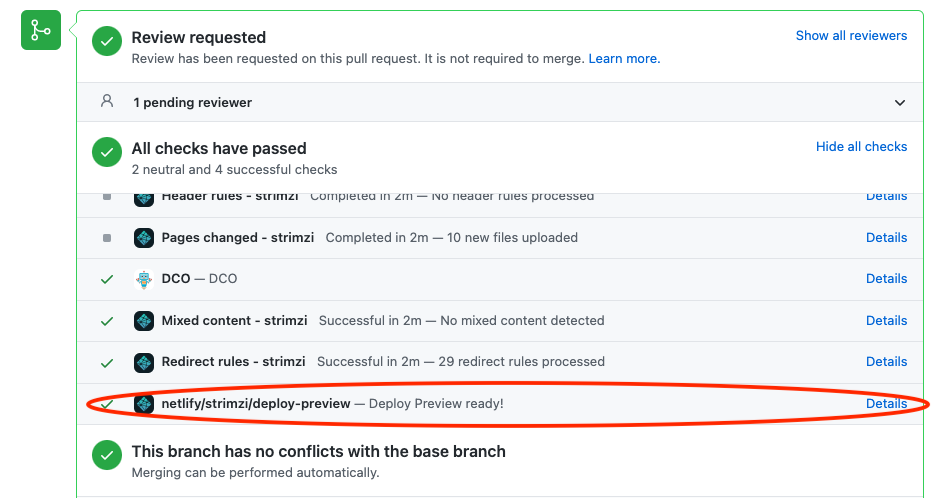Open Details for Redirect rules - strimzi
Screen dimensions: 942x498
[x=886, y=361]
